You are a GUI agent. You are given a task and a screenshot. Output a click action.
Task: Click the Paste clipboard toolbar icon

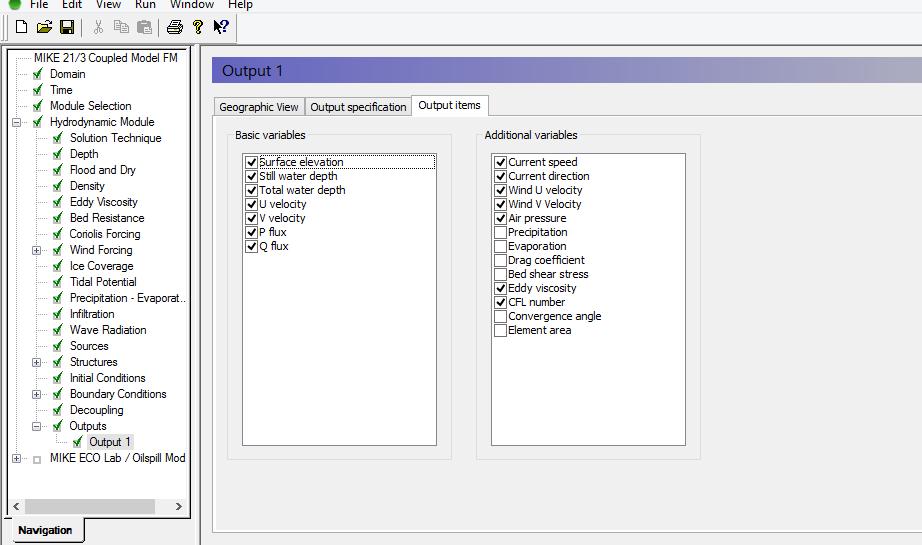pyautogui.click(x=144, y=26)
